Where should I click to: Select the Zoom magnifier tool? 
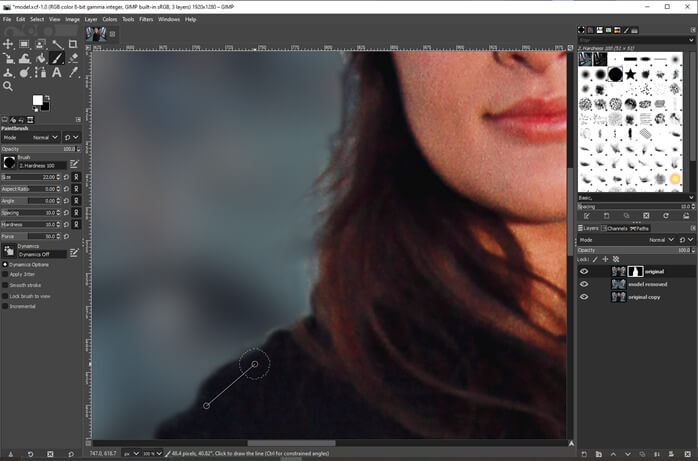pyautogui.click(x=8, y=86)
